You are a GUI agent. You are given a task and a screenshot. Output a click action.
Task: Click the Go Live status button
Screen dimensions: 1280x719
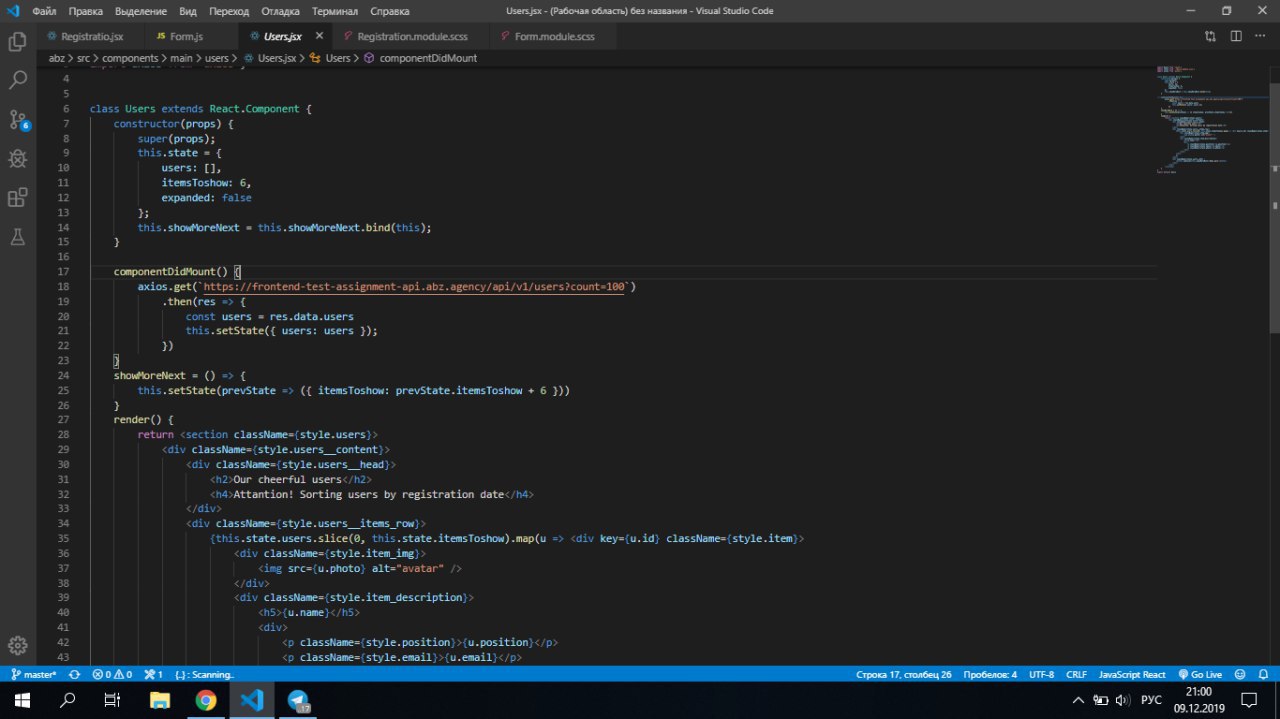[1200, 675]
